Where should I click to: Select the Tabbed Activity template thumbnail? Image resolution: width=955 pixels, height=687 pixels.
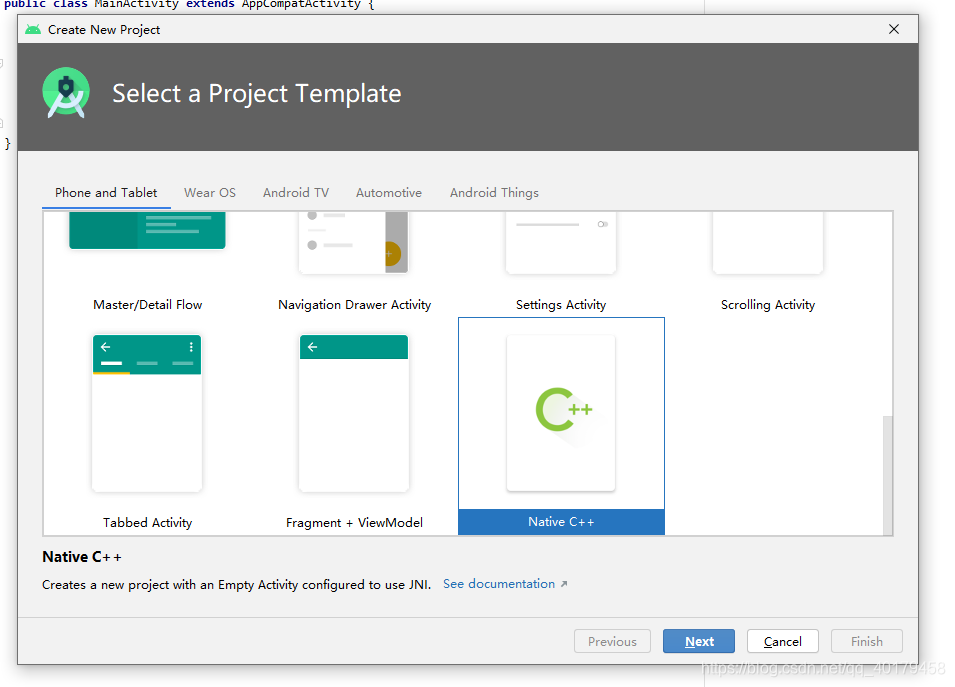(147, 413)
